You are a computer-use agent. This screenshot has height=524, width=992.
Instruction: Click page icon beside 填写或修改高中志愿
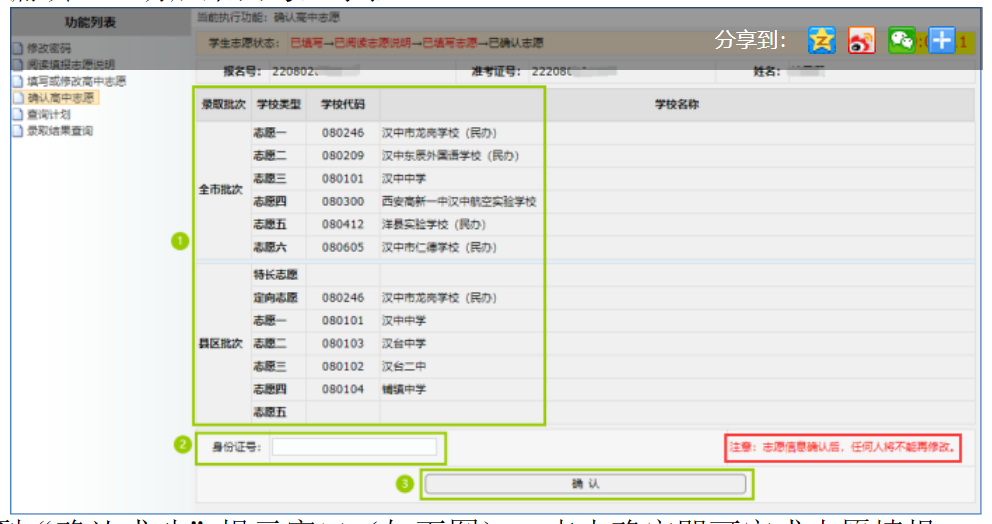click(17, 80)
